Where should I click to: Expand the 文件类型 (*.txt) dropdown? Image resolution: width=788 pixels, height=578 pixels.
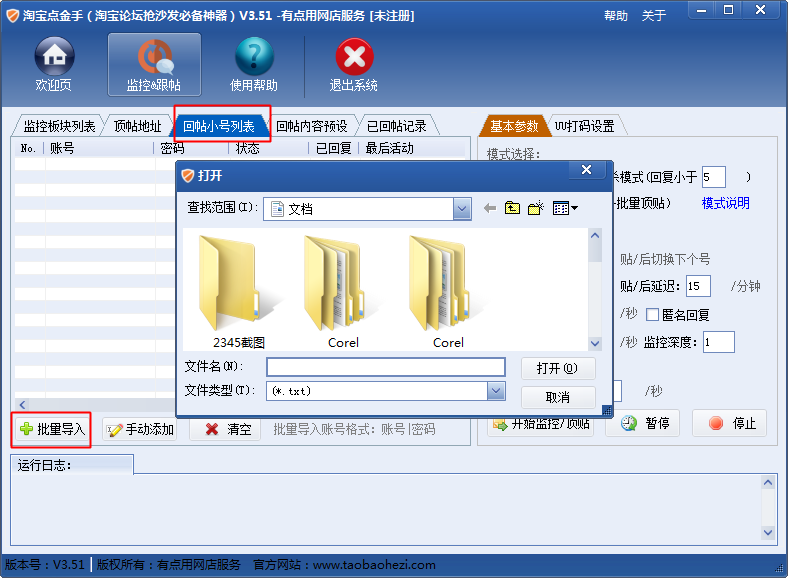(x=496, y=391)
